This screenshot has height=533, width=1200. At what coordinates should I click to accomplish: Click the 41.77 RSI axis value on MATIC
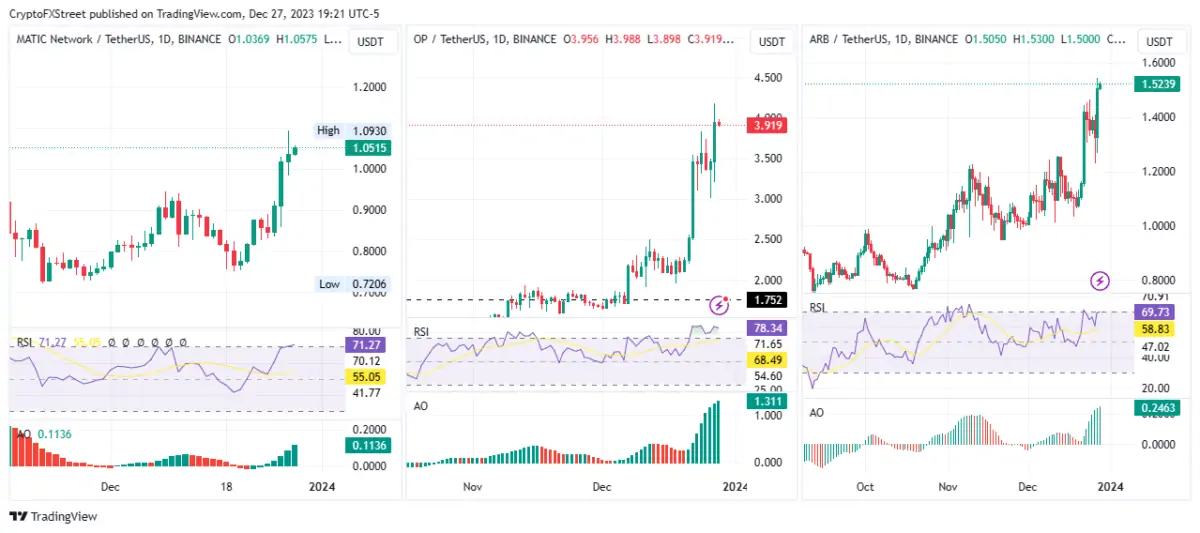[x=367, y=393]
